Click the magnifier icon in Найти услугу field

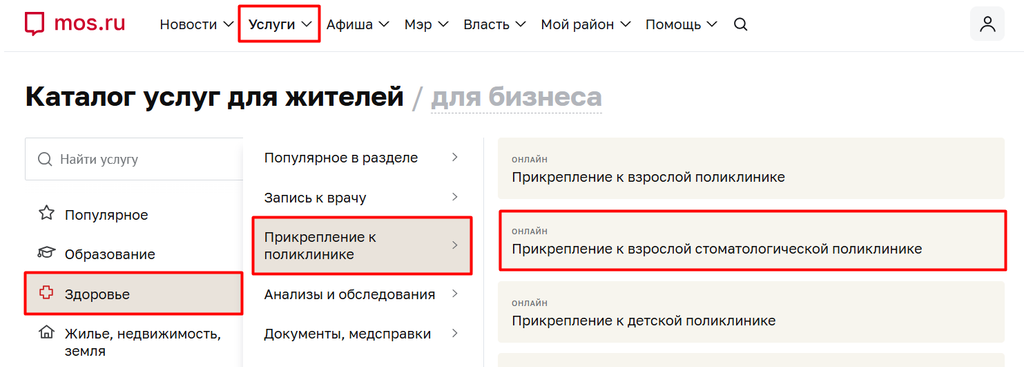coord(44,159)
